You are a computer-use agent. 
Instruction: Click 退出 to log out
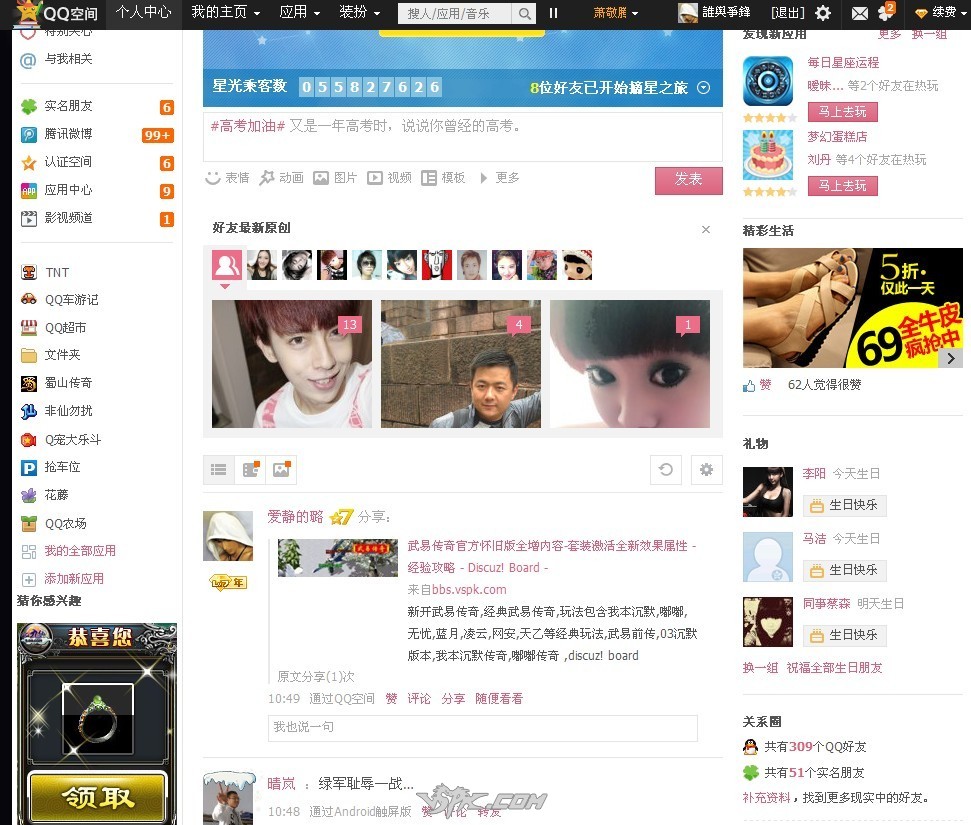788,12
